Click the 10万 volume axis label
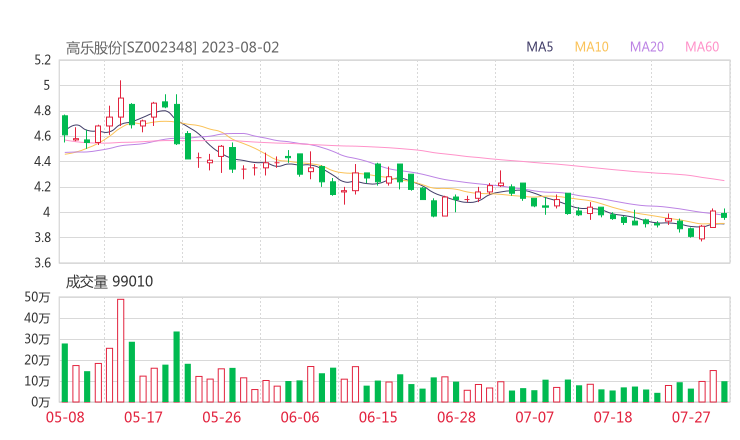This screenshot has width=740, height=440. pyautogui.click(x=37, y=381)
